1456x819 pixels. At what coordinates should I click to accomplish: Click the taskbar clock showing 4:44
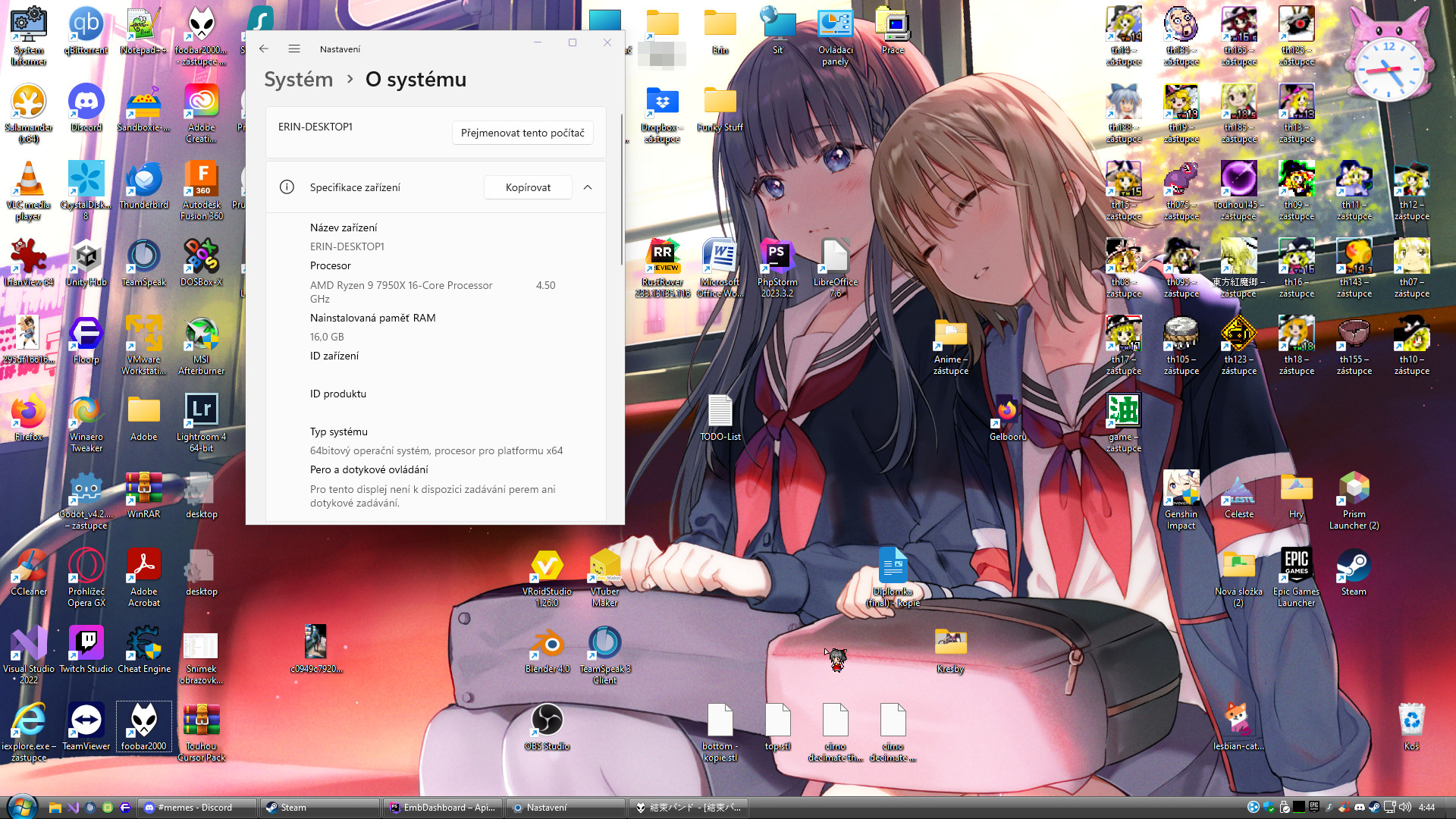pos(1426,808)
